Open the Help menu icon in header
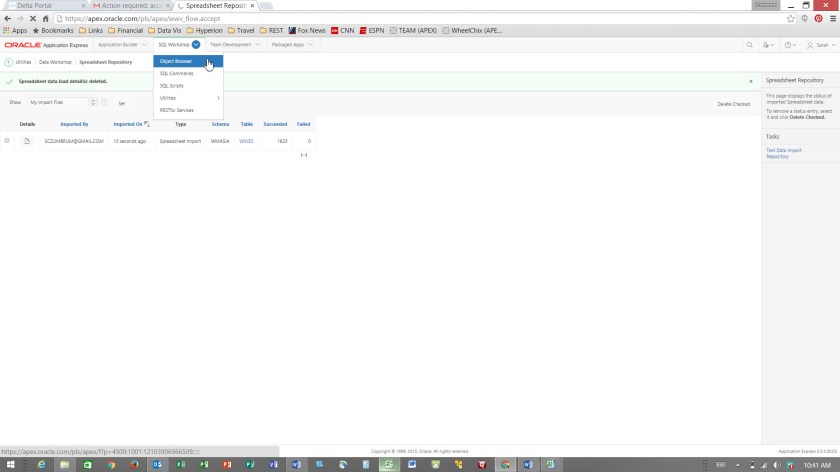The height and width of the screenshot is (472, 840). click(x=789, y=45)
